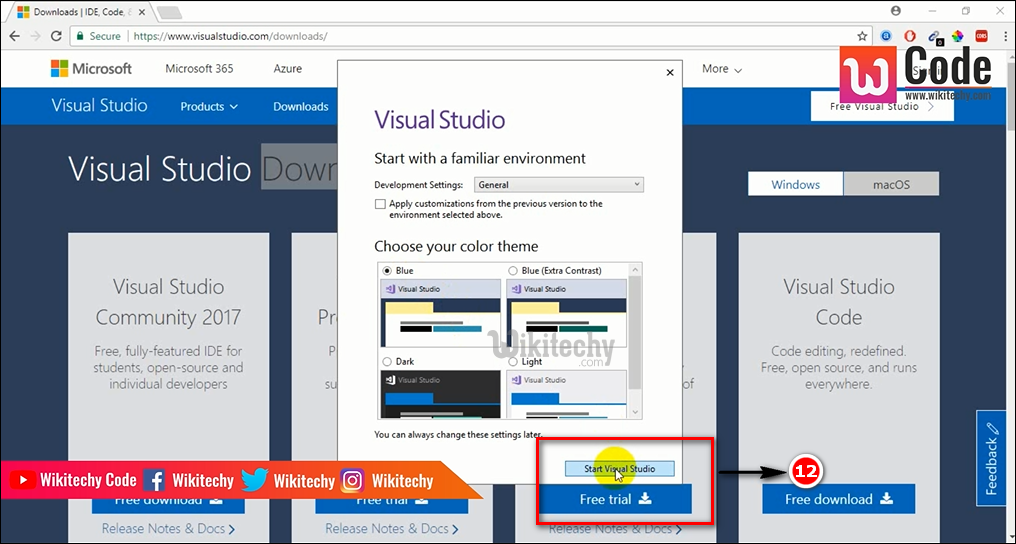Reload the page with the refresh icon

[57, 36]
